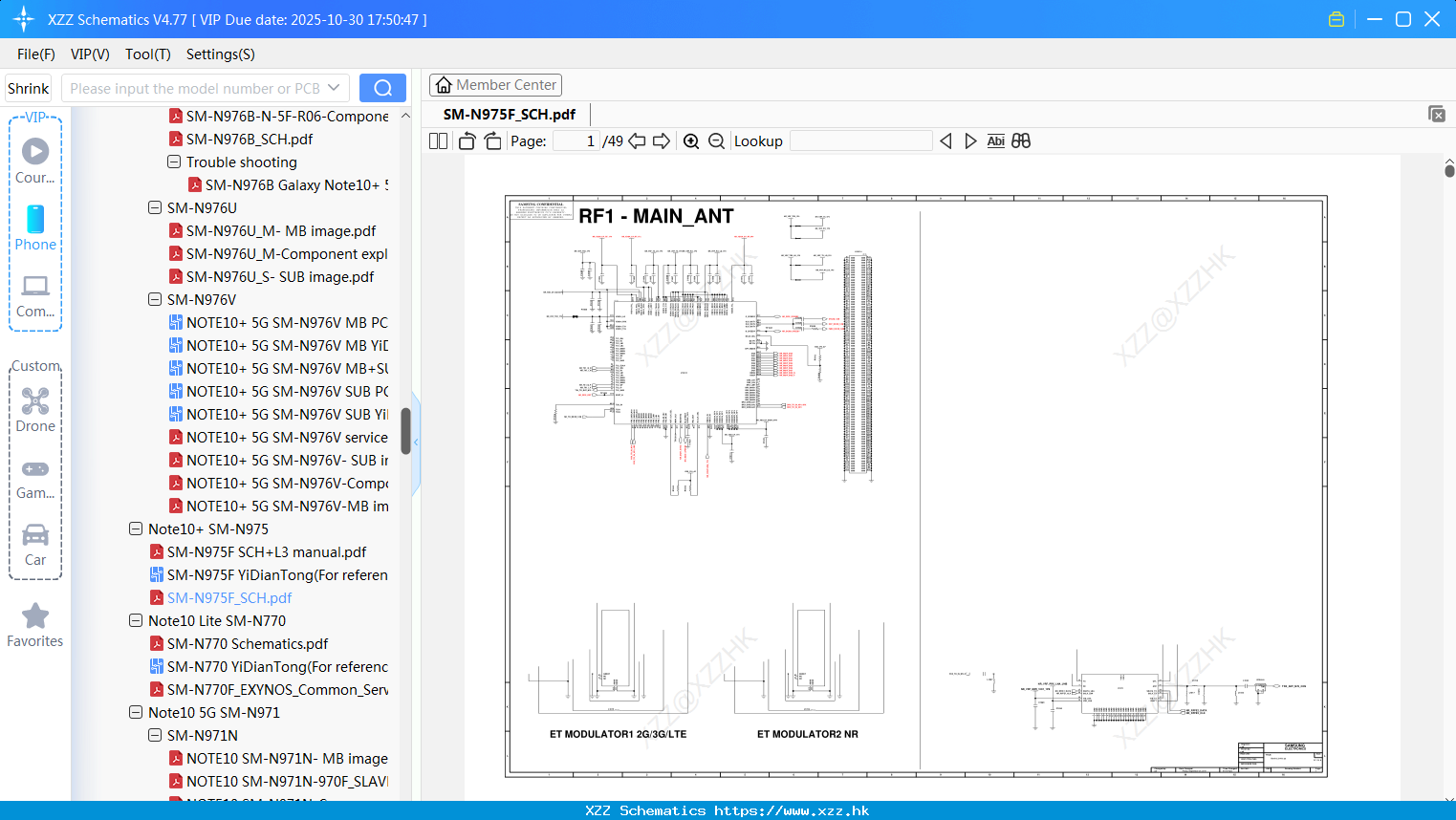The height and width of the screenshot is (820, 1456).
Task: Select the SM-N975F_SCH.pdf document tab
Action: [510, 115]
